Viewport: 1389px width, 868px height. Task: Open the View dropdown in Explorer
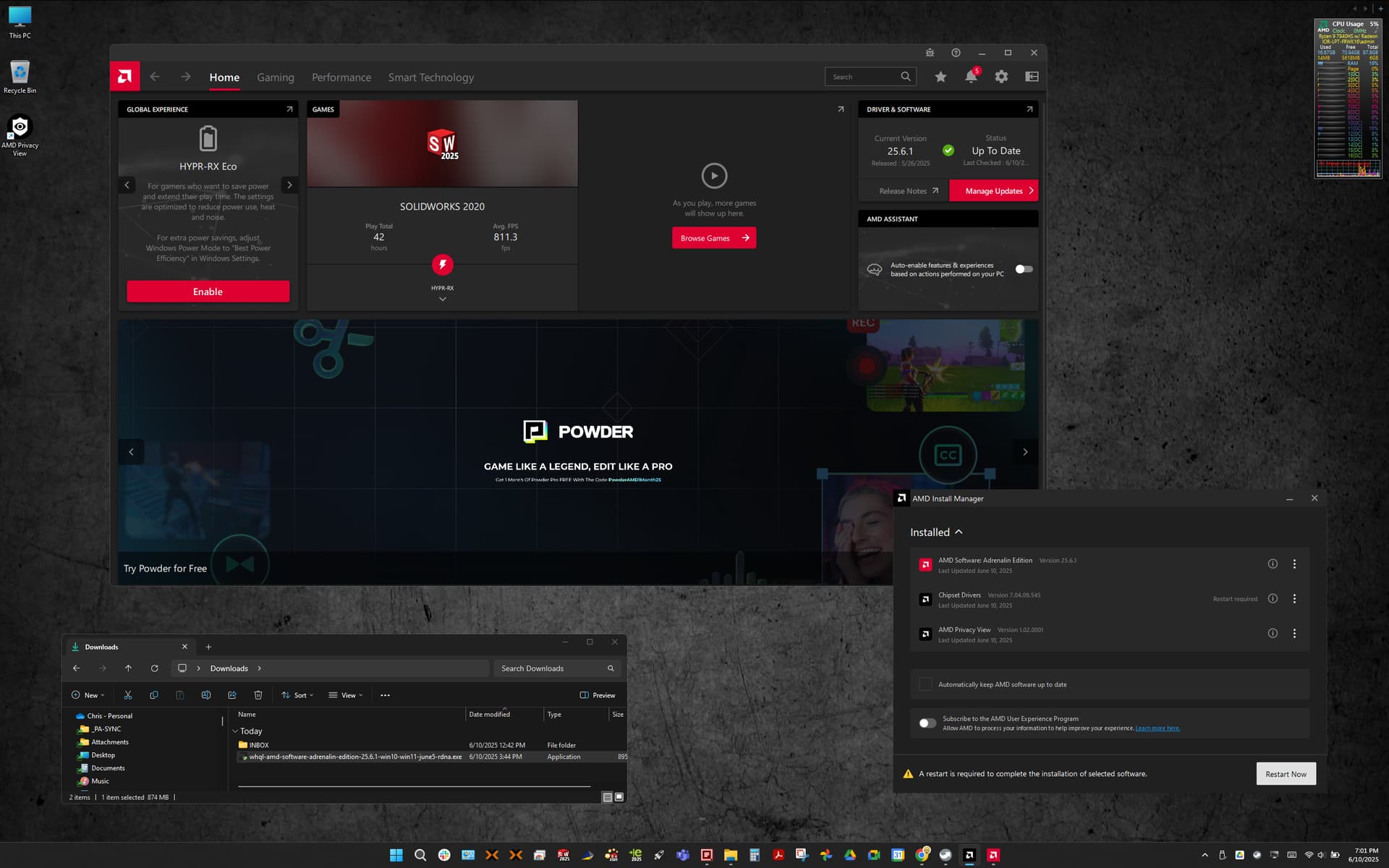point(346,695)
